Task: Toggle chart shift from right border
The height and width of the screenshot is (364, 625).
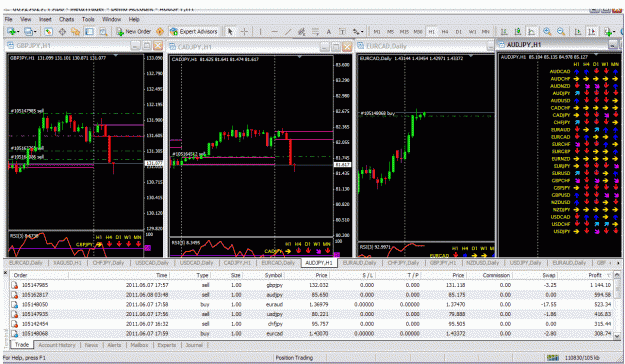Action: click(x=592, y=31)
